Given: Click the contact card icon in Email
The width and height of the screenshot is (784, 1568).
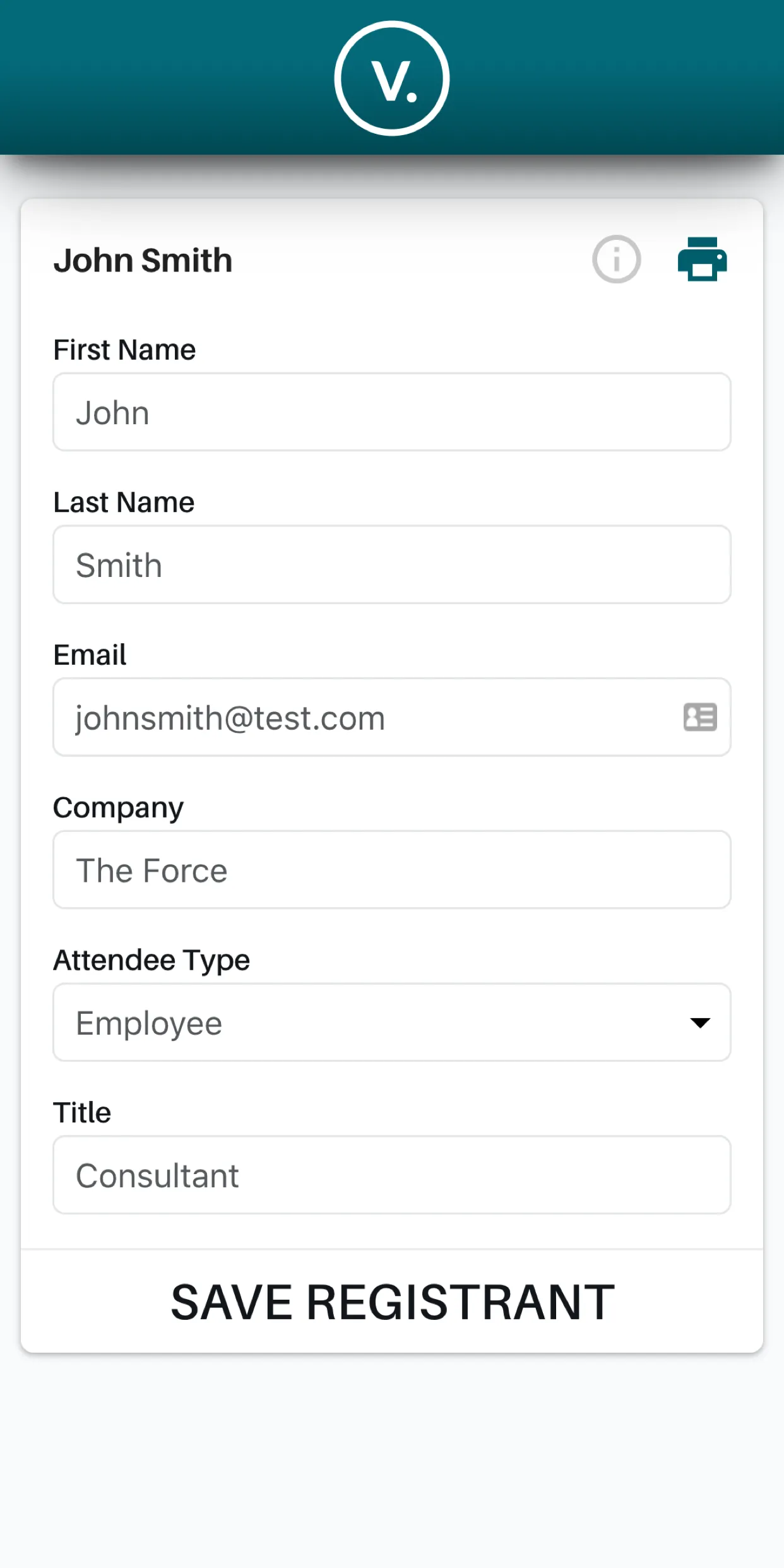Looking at the screenshot, I should (700, 717).
